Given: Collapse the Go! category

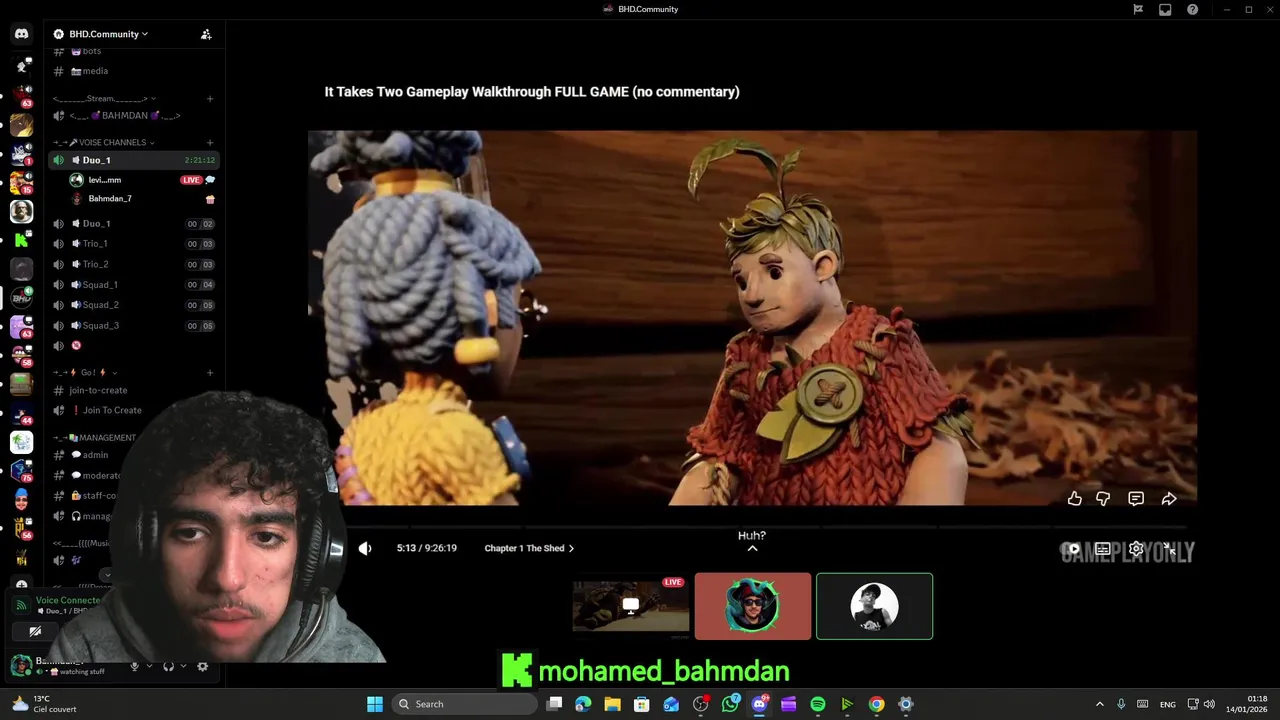Looking at the screenshot, I should (85, 372).
